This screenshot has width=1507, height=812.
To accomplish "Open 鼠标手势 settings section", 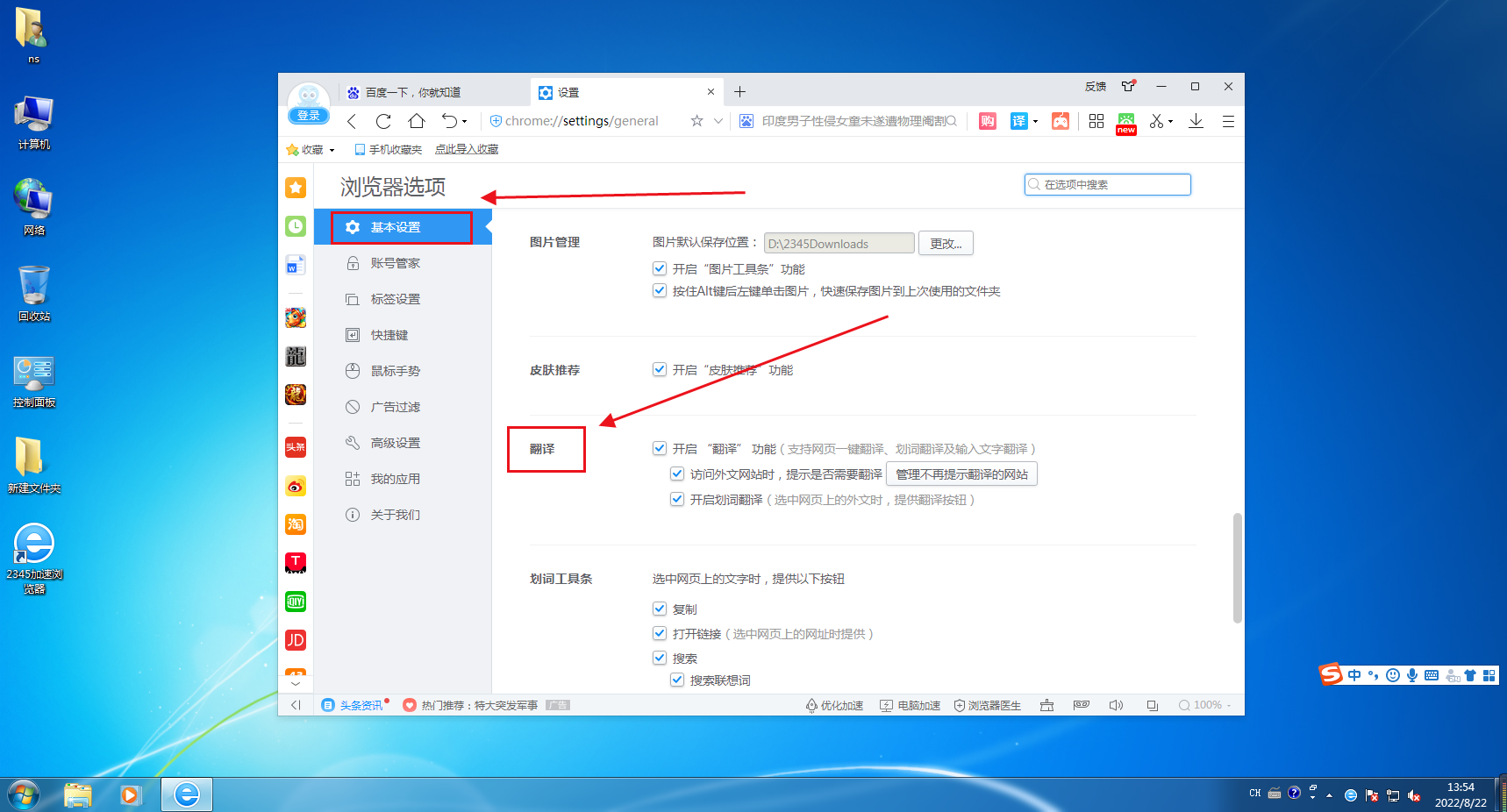I will click(x=403, y=371).
